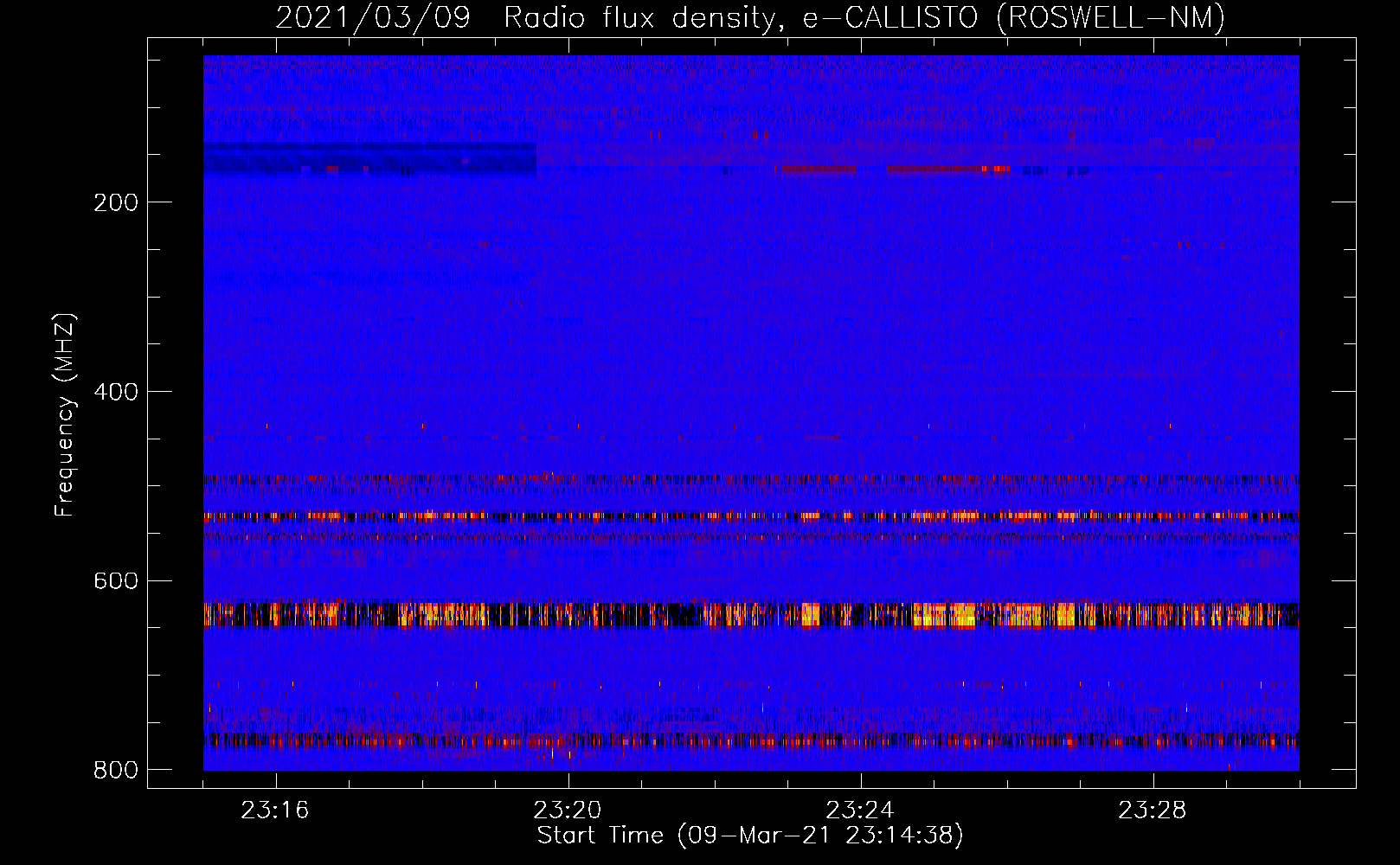The width and height of the screenshot is (1400, 865).
Task: Click the 23:24 time tick label
Action: click(x=860, y=811)
